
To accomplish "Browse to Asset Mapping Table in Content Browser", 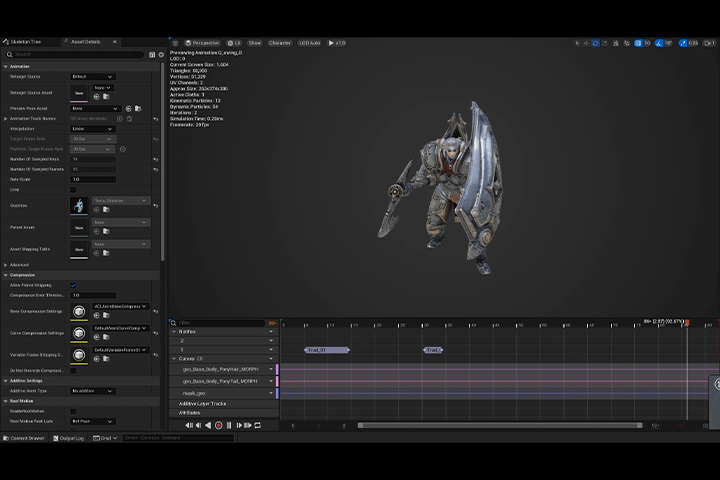I will [x=106, y=253].
